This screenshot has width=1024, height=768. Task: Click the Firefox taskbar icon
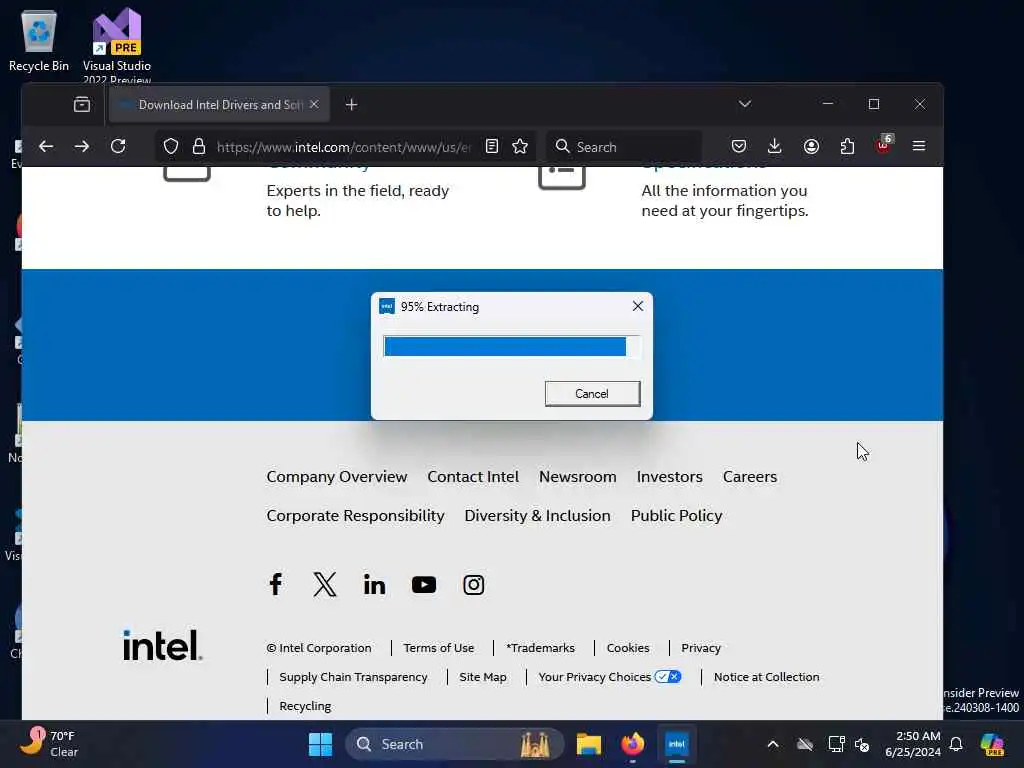(x=632, y=744)
